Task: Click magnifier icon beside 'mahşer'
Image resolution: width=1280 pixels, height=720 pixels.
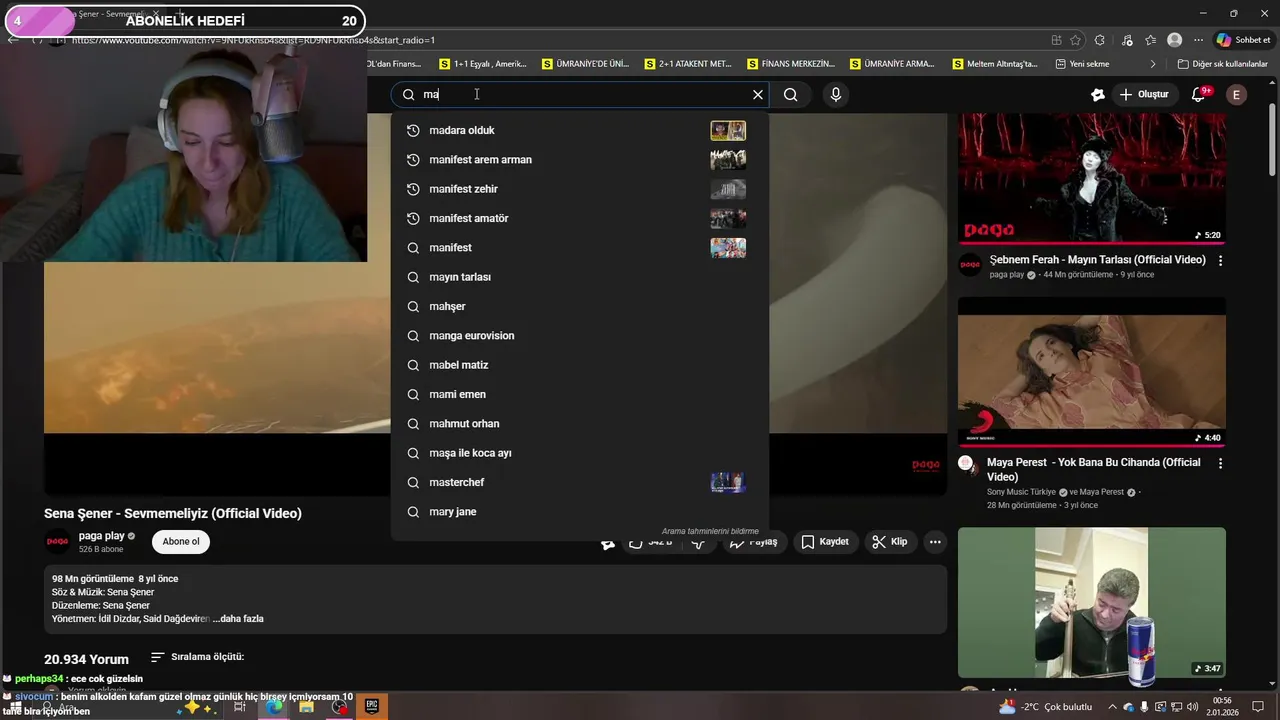Action: pyautogui.click(x=412, y=307)
